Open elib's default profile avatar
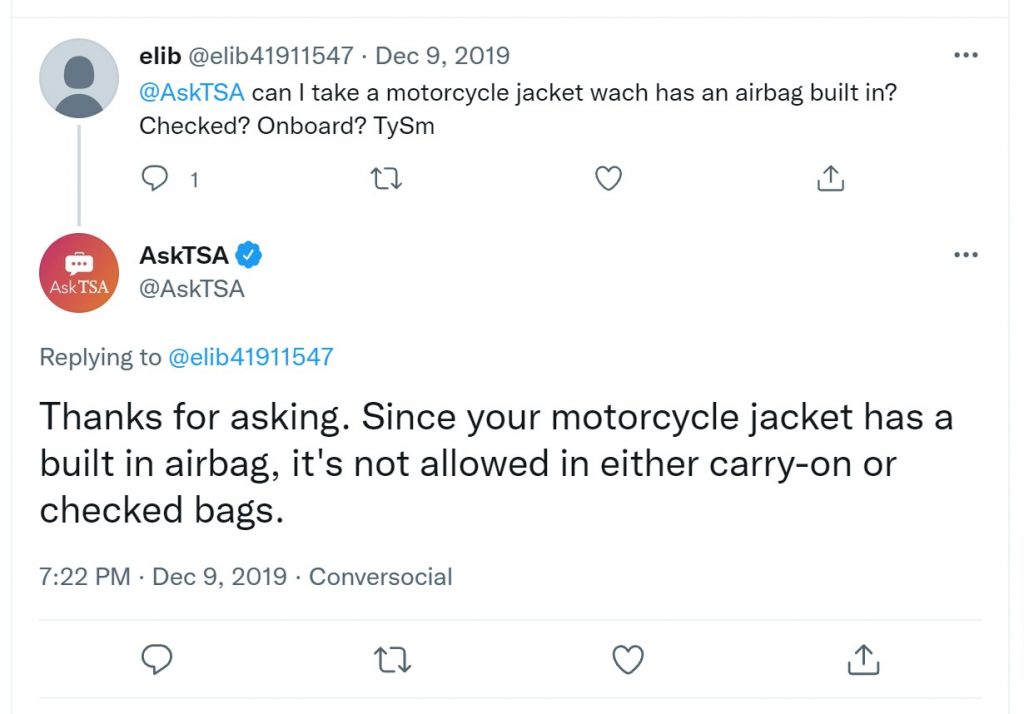The width and height of the screenshot is (1024, 714). (79, 78)
